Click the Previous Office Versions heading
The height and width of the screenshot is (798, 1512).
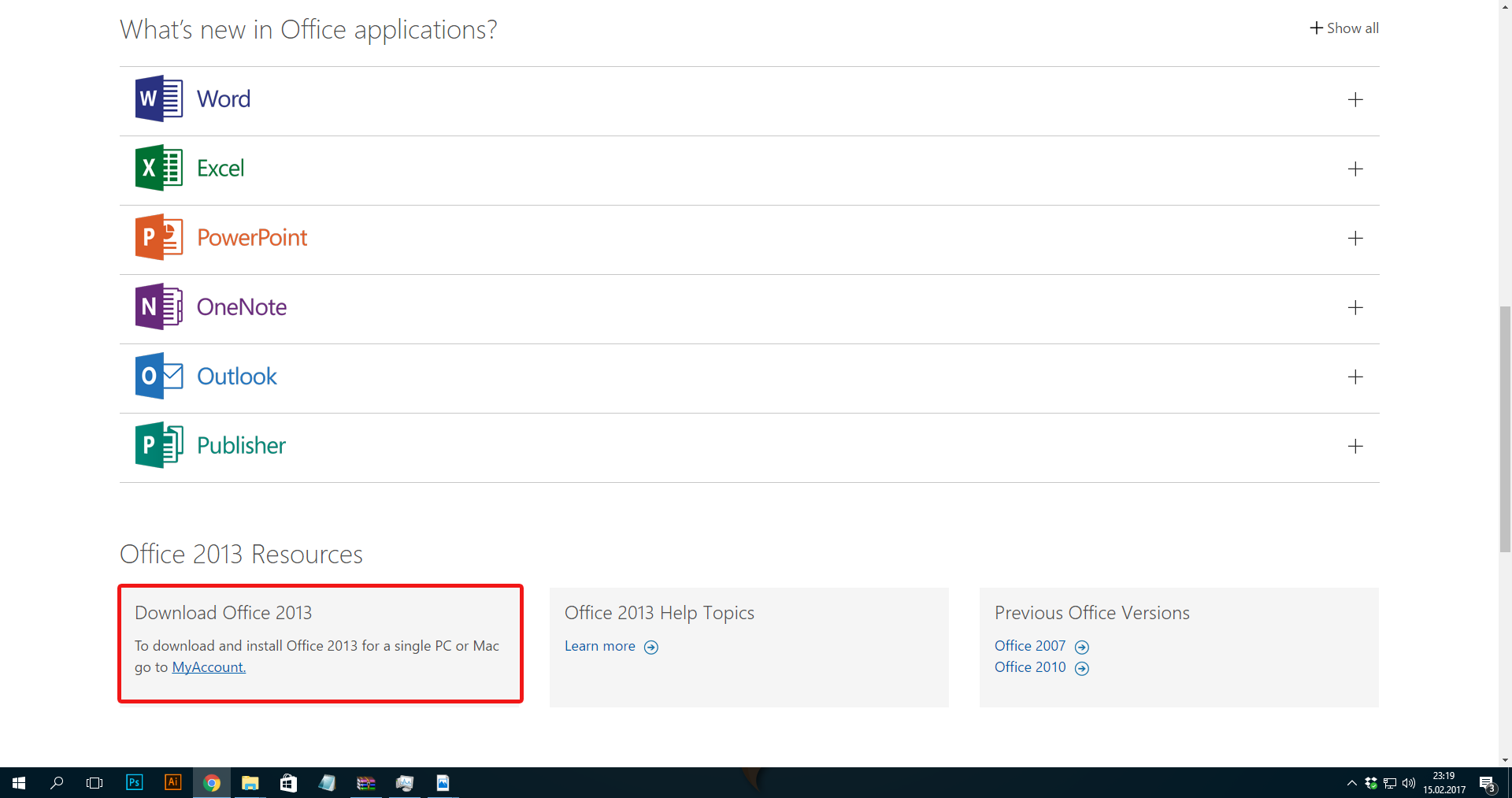click(1092, 613)
